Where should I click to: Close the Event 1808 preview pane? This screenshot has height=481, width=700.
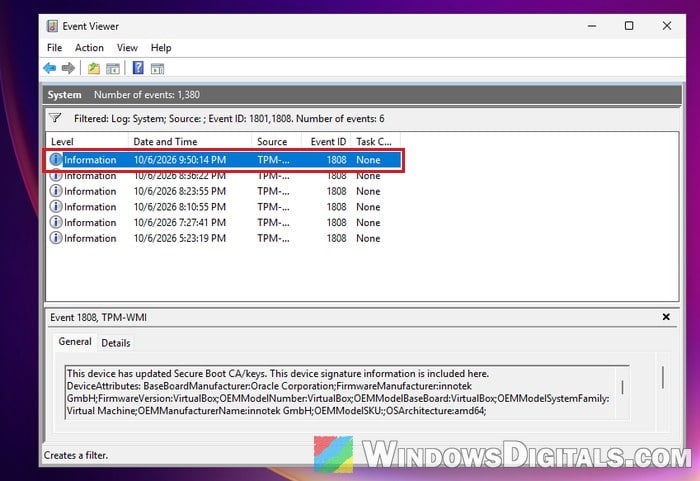(x=666, y=317)
